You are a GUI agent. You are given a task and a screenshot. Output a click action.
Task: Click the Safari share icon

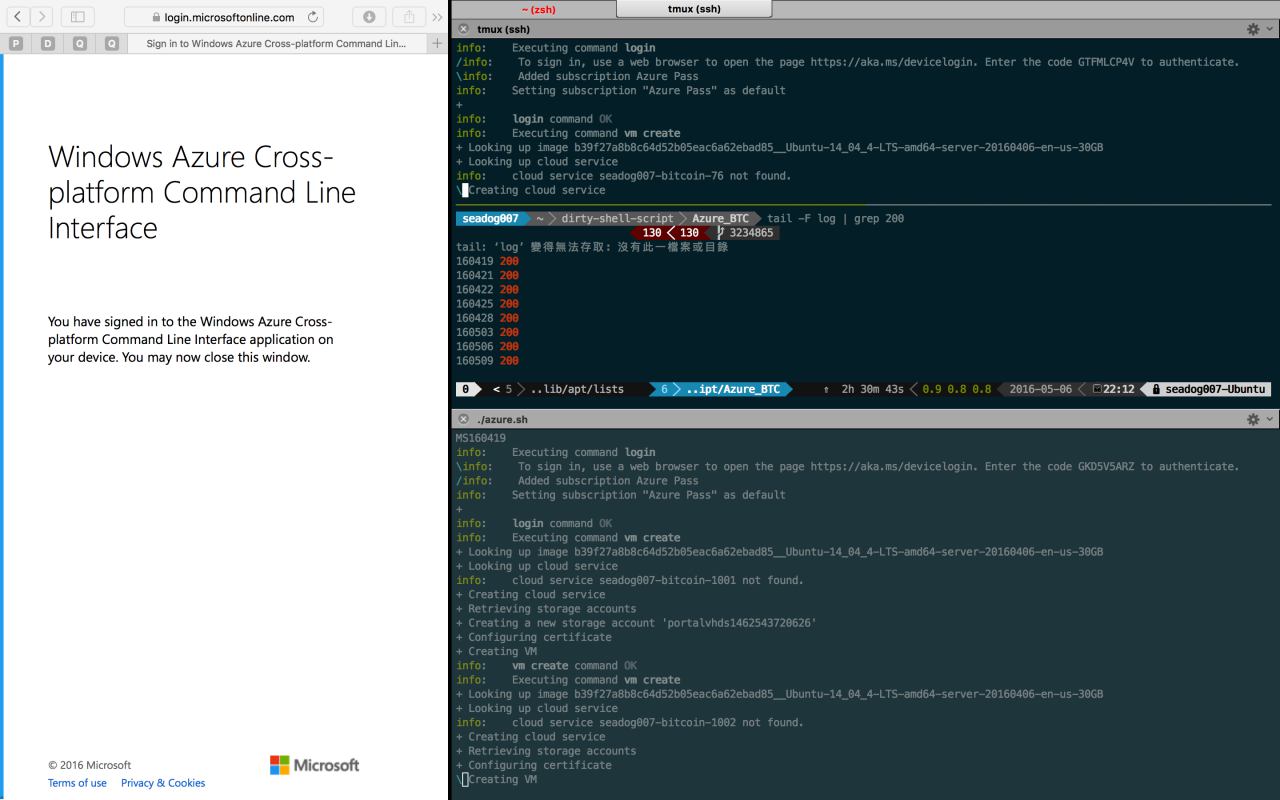pyautogui.click(x=407, y=17)
